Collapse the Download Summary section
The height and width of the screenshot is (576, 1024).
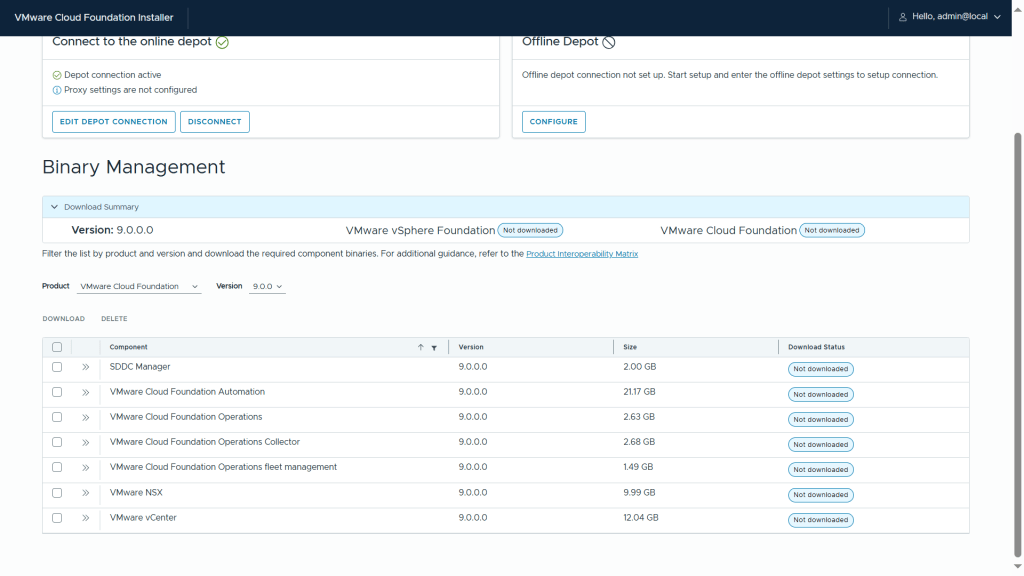pos(54,207)
